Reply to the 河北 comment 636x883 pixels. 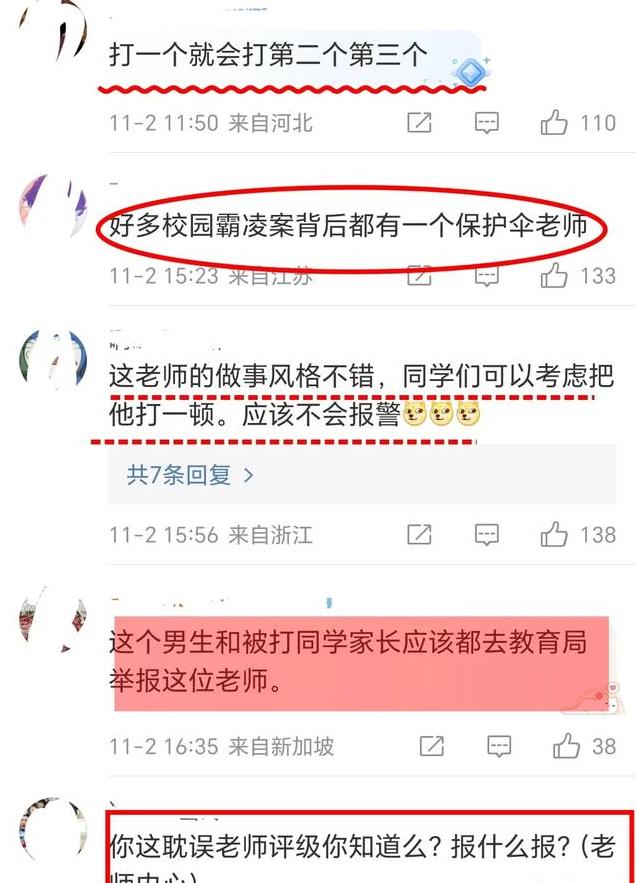click(487, 123)
